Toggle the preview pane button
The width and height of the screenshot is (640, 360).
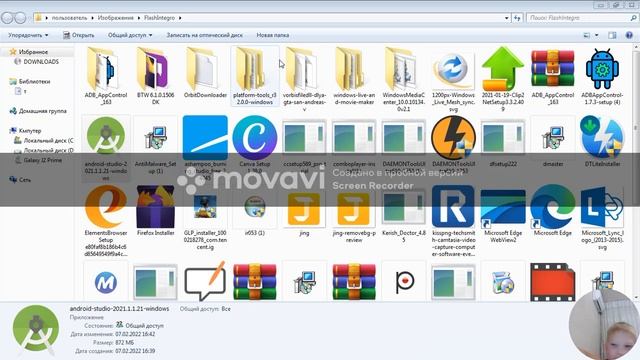[612, 36]
